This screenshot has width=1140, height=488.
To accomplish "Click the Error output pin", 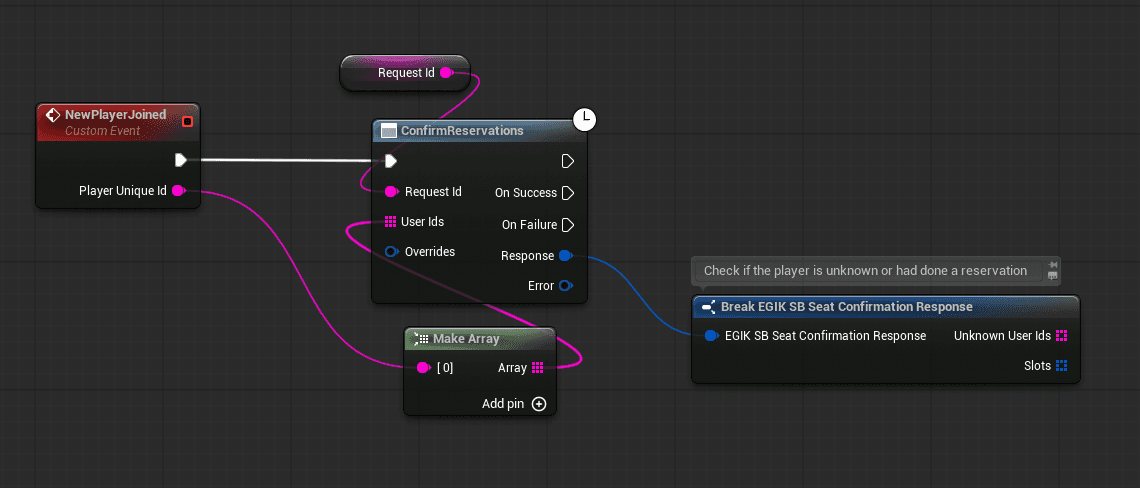I will (x=565, y=286).
